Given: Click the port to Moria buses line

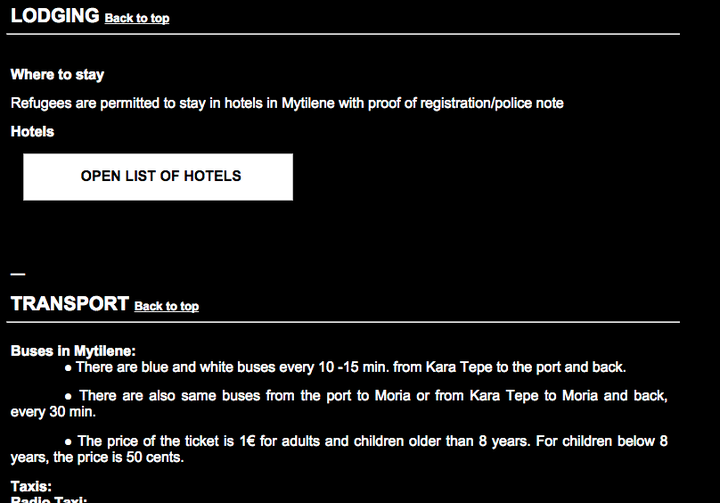Looking at the screenshot, I should tap(339, 404).
